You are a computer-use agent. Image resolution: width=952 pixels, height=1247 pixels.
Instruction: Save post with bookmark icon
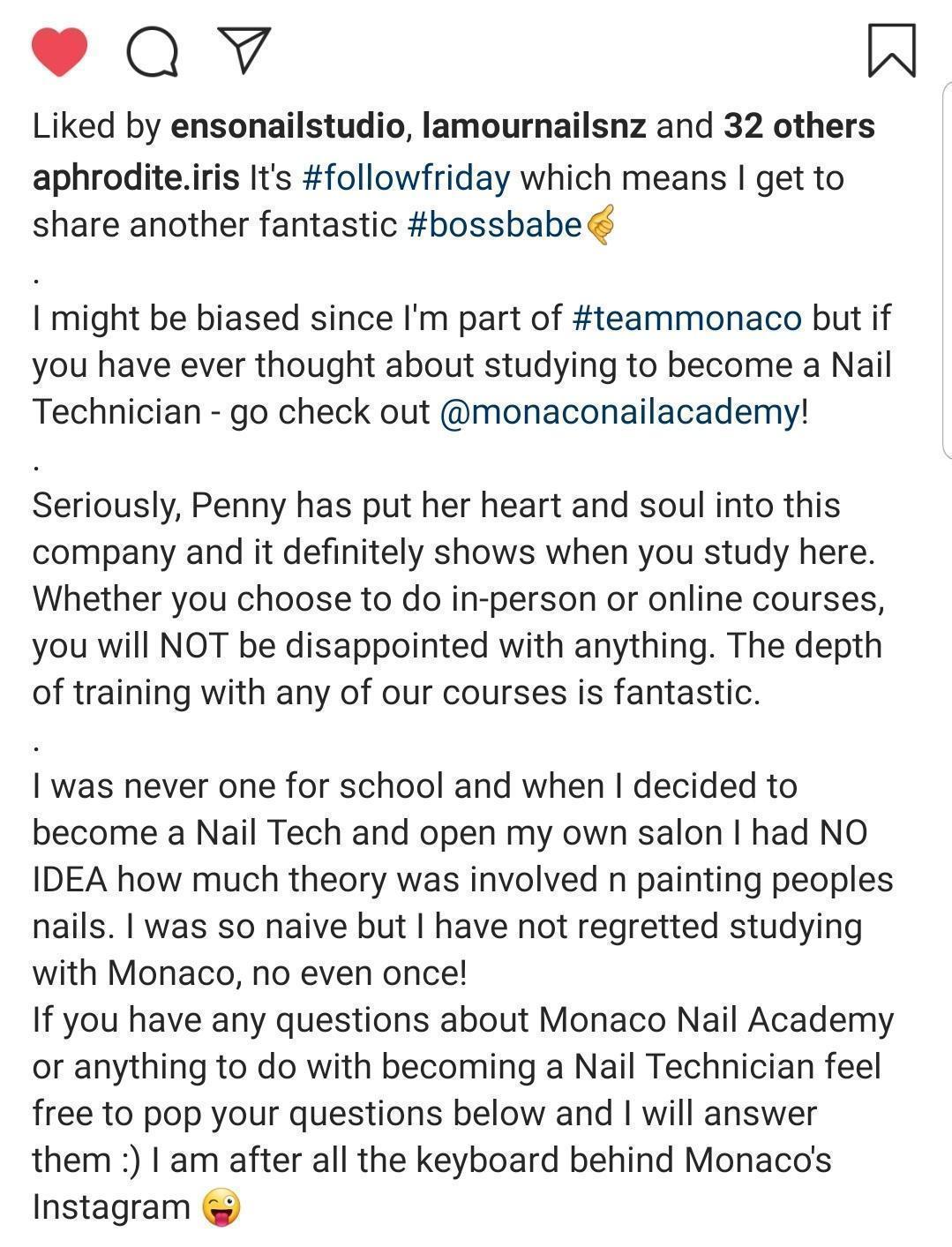pyautogui.click(x=892, y=51)
